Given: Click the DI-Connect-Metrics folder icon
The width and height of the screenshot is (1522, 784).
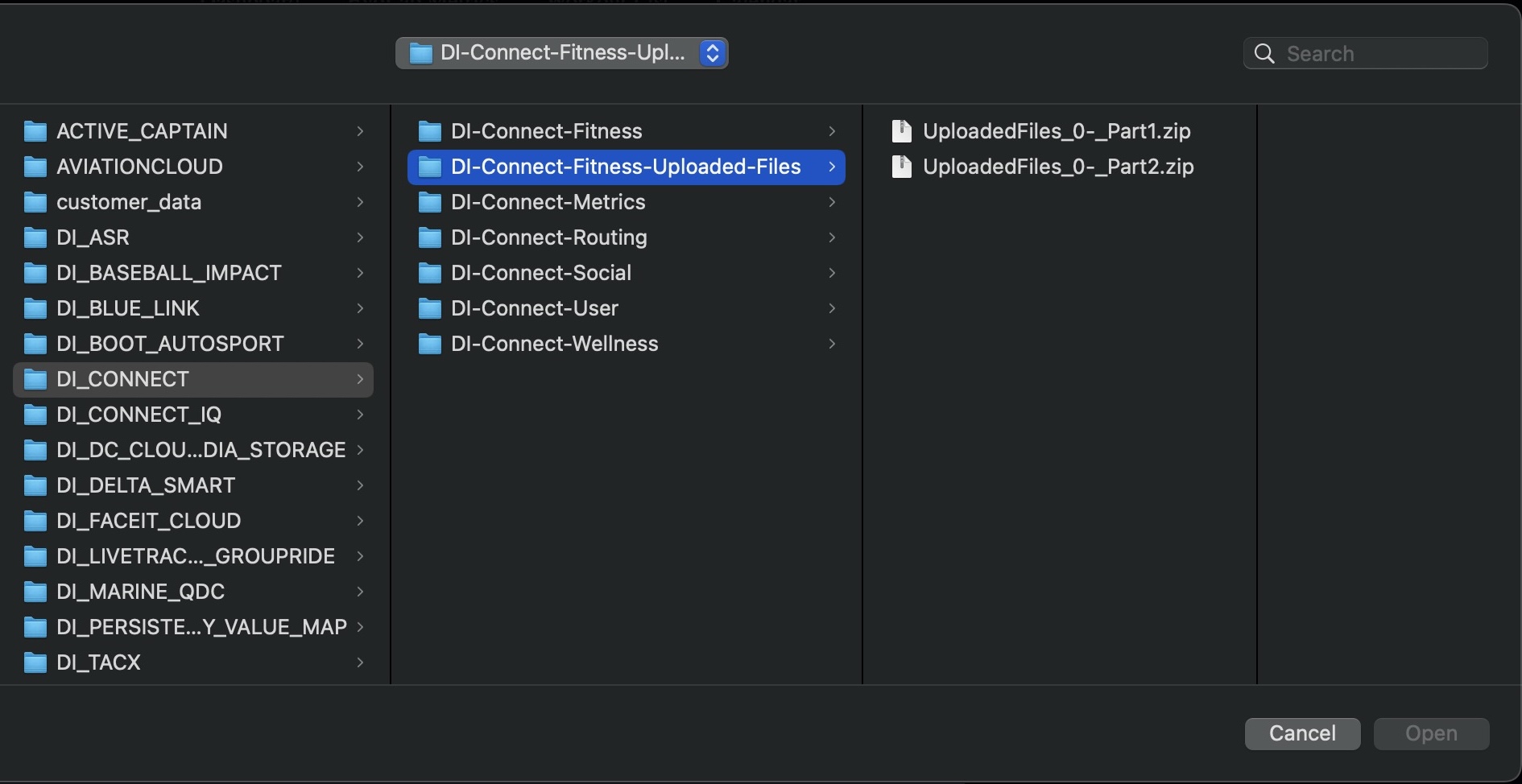Looking at the screenshot, I should pyautogui.click(x=430, y=202).
